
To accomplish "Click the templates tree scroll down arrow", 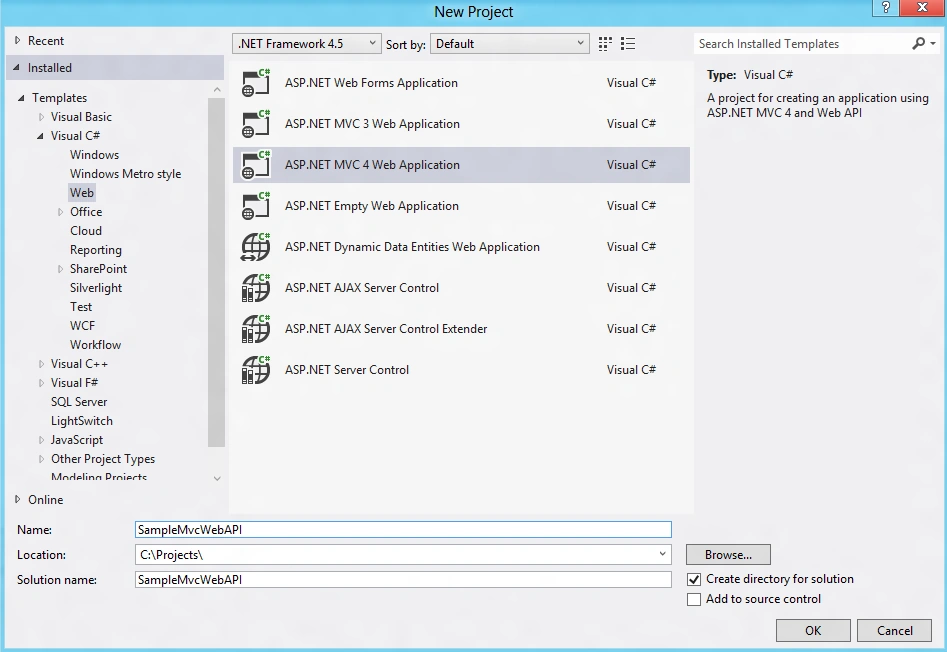I will 217,478.
